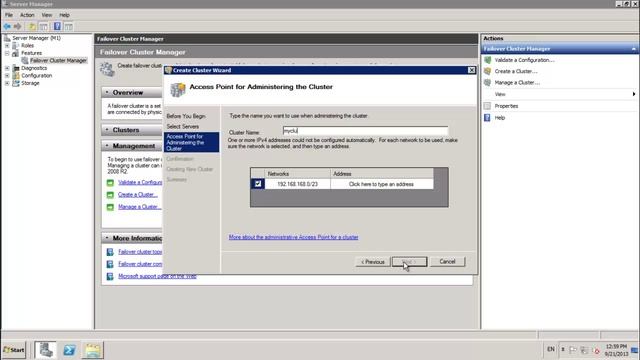Click the Forward arrow toolbar icon
640x360 pixels.
[17, 27]
